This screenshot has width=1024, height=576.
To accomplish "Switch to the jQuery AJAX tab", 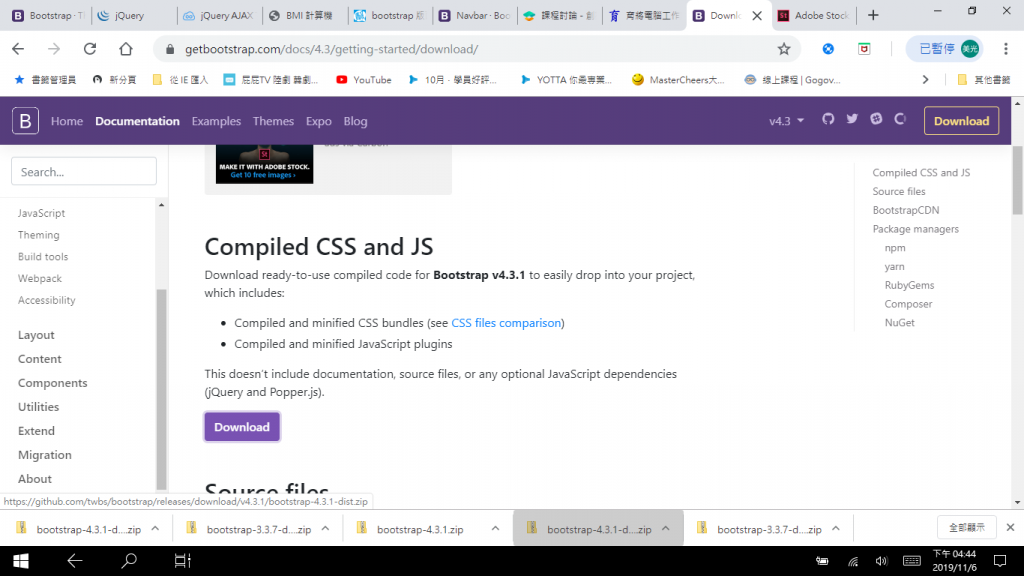I will [218, 16].
